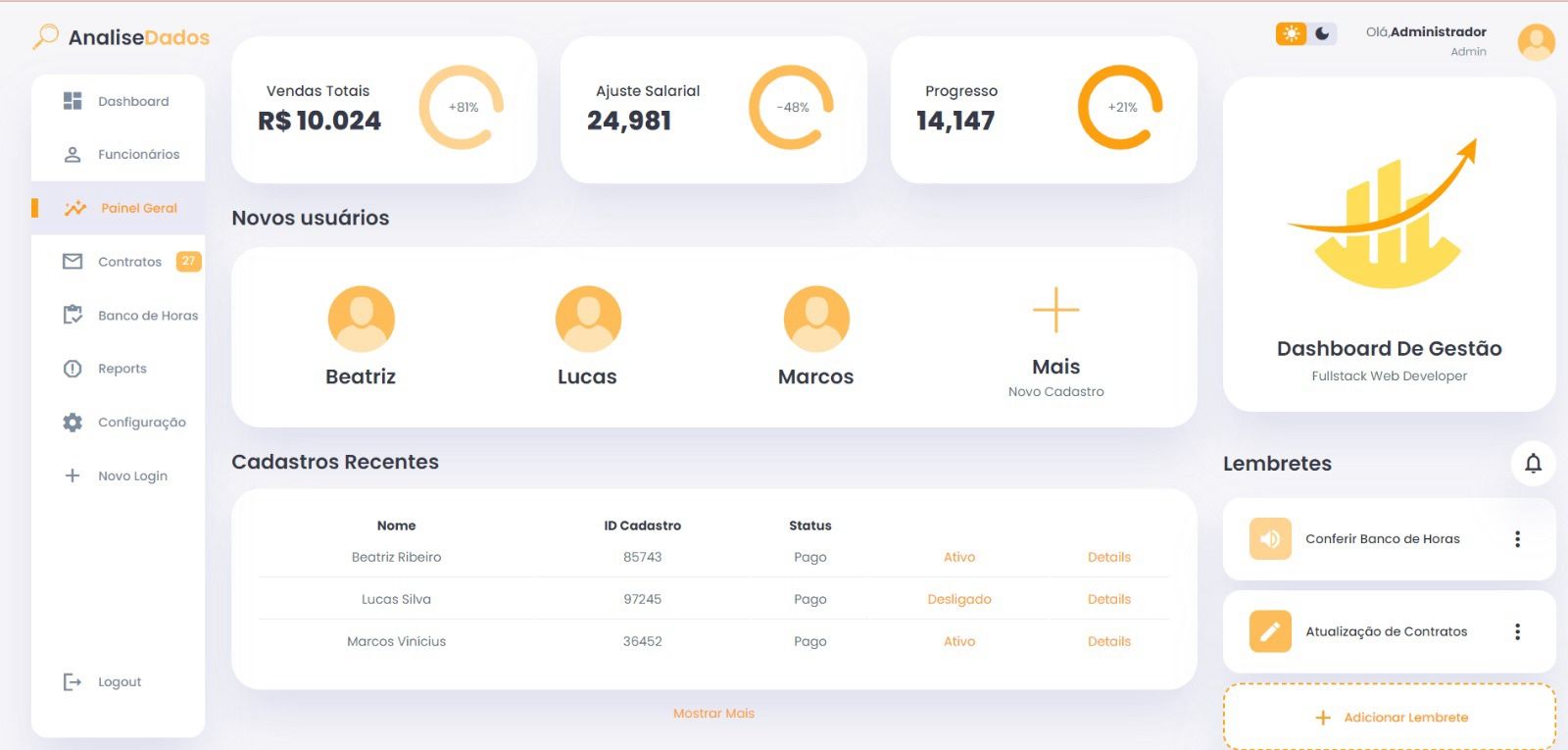The width and height of the screenshot is (1568, 750).
Task: Open Details for Marcos Vinicius
Action: pos(1109,641)
